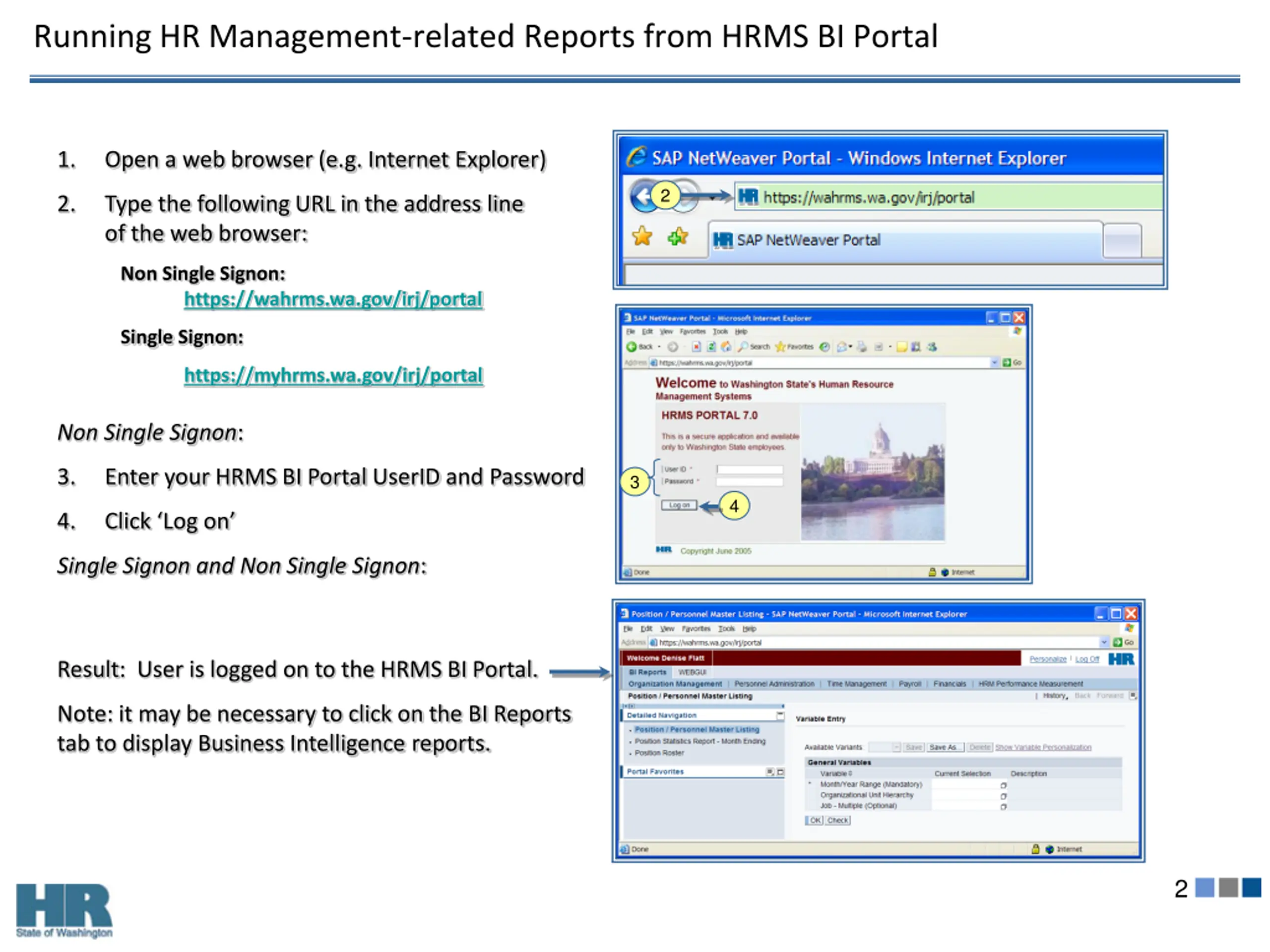This screenshot has height=952, width=1270.
Task: Open the Personnel Administration submenu
Action: click(x=774, y=683)
